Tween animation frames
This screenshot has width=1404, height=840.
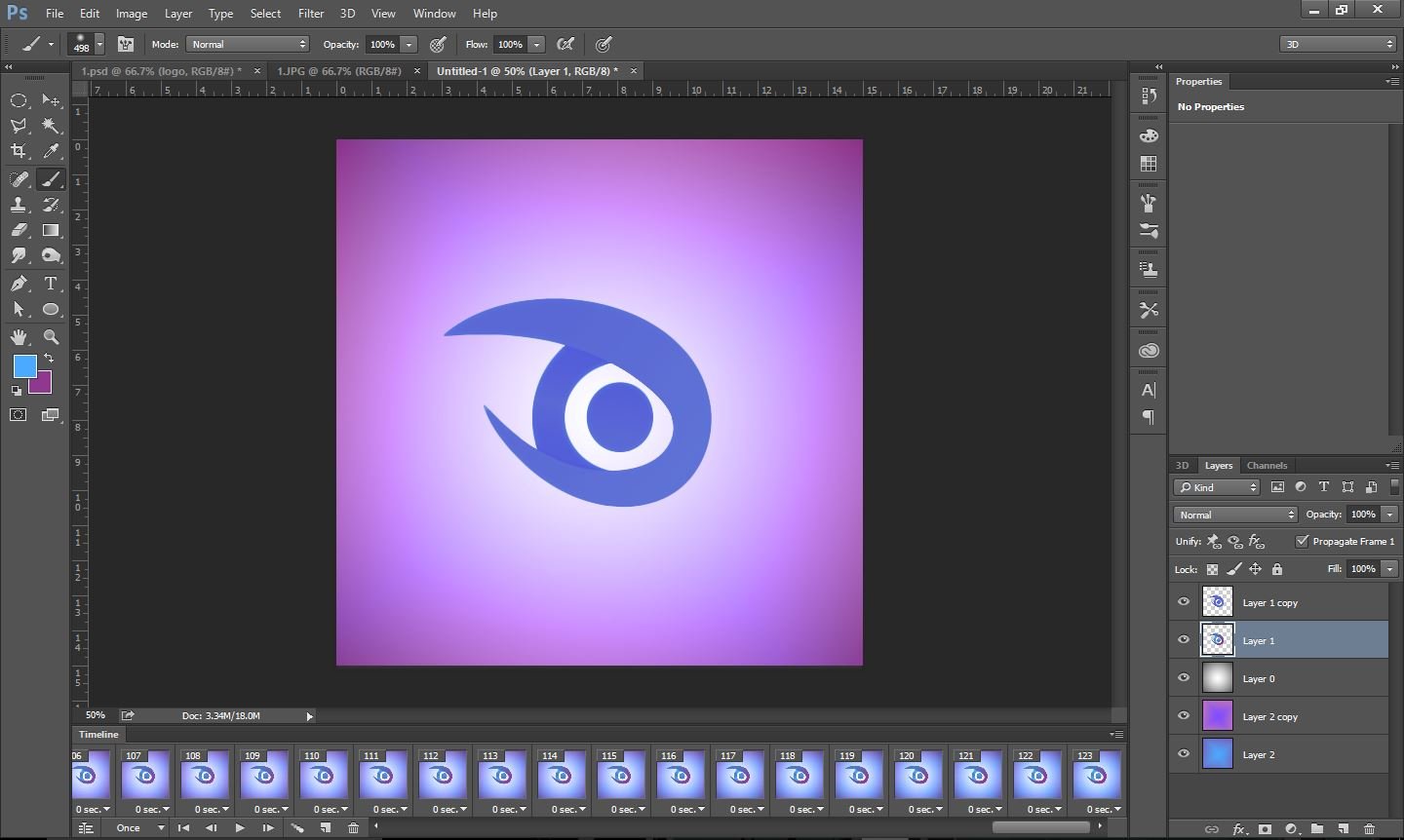point(297,828)
